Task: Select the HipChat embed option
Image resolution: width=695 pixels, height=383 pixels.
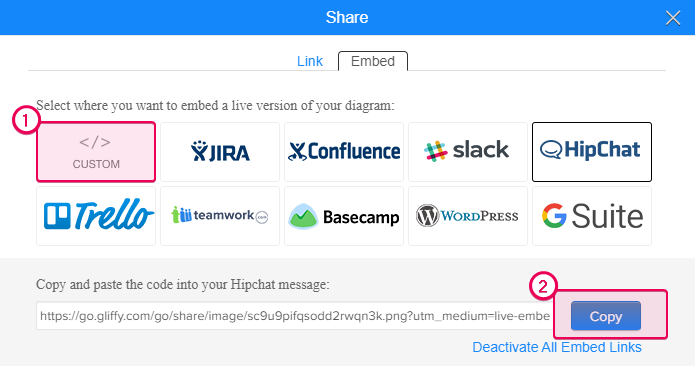Action: [x=592, y=152]
